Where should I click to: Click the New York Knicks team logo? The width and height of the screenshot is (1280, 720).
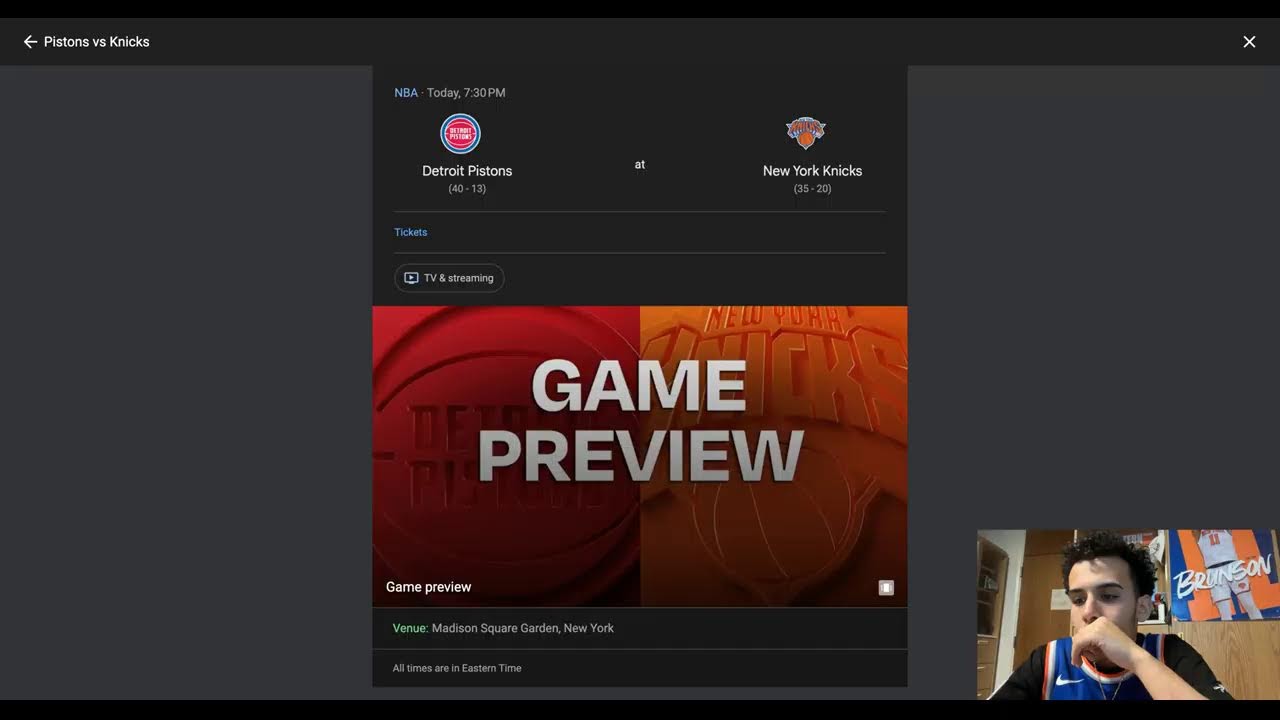point(806,133)
